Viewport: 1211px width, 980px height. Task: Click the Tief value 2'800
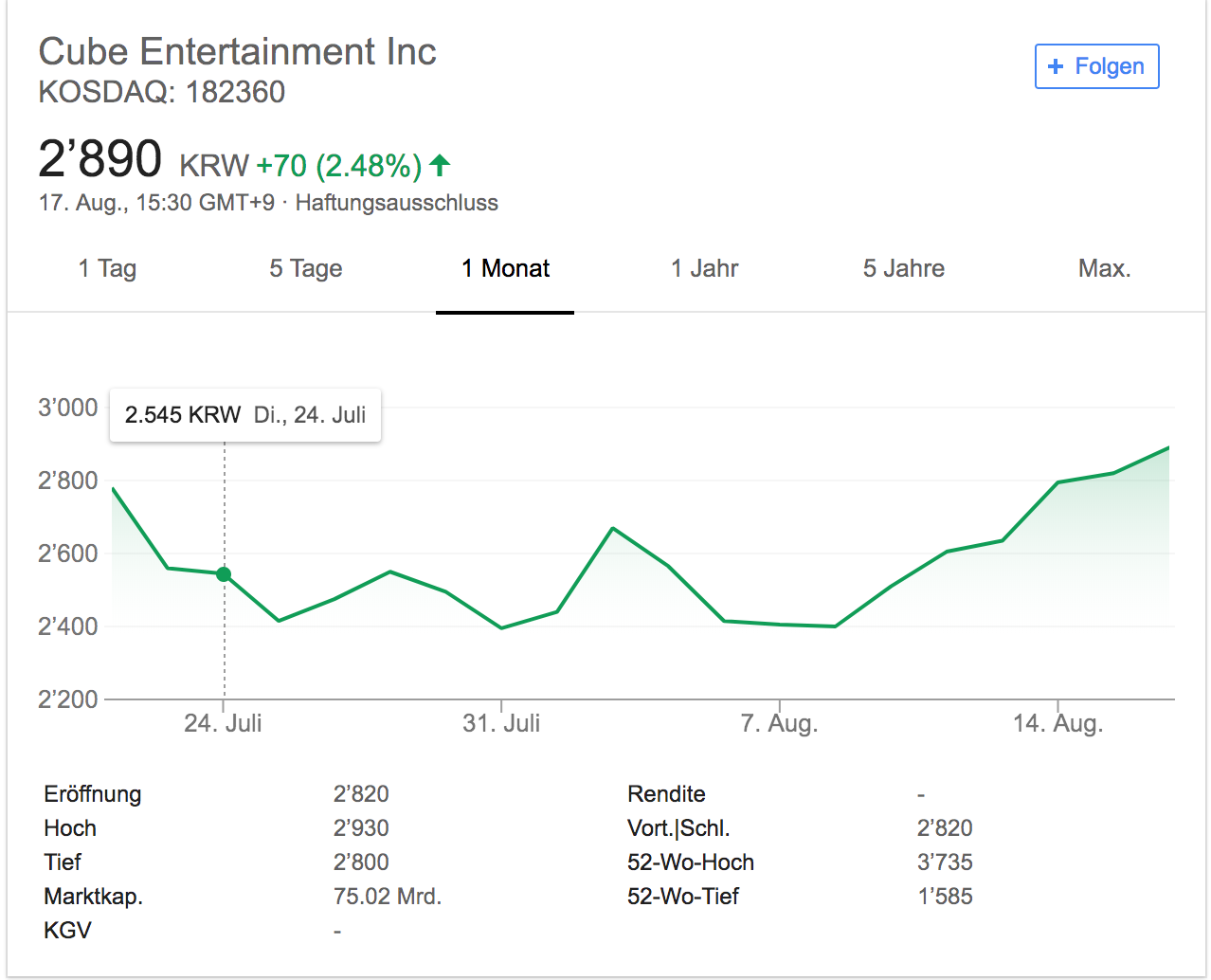(x=361, y=862)
